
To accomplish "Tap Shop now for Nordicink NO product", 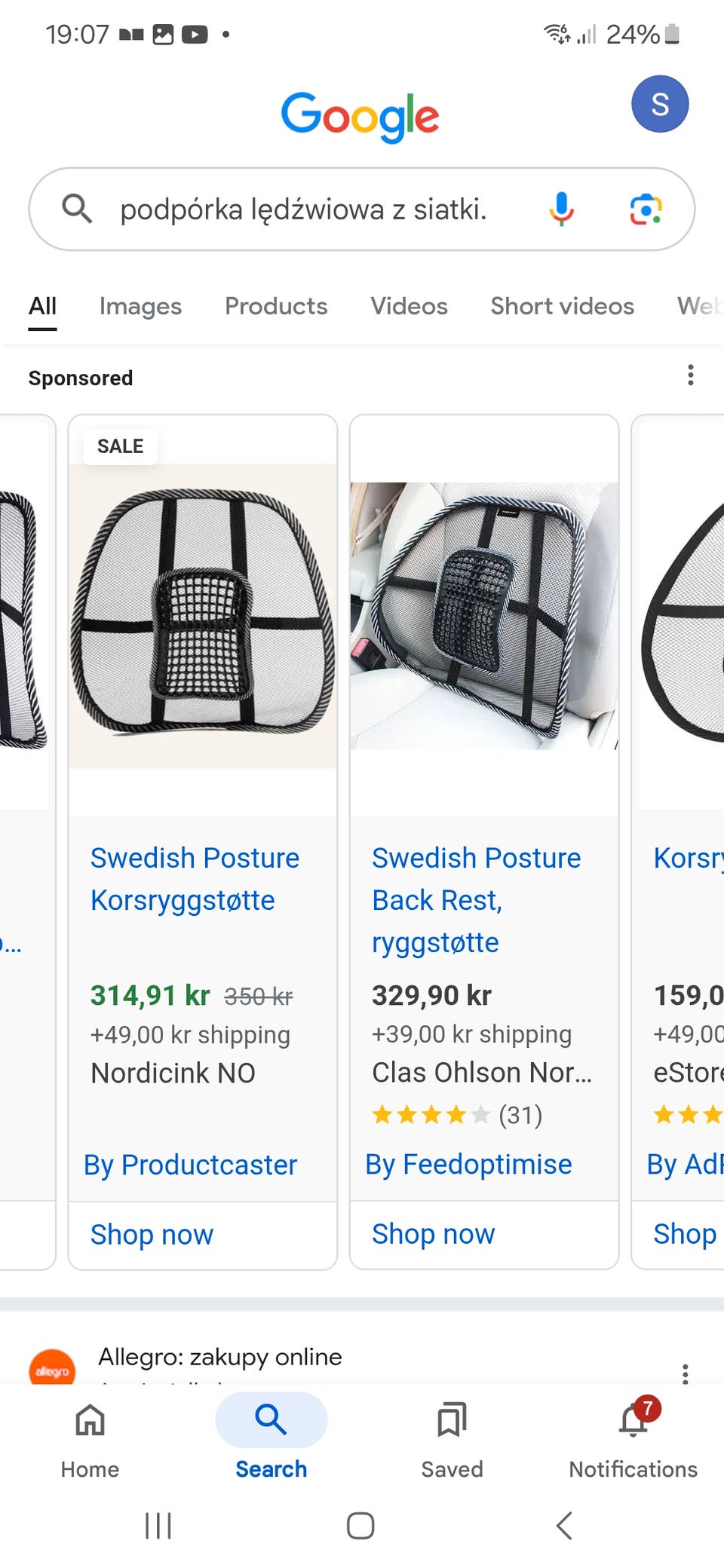I will coord(152,1235).
